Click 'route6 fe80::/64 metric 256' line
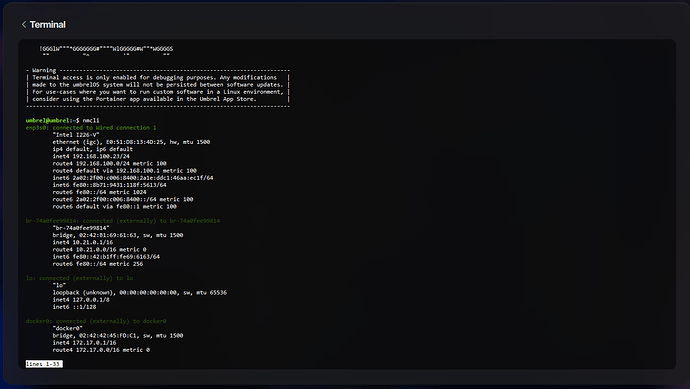 point(98,264)
